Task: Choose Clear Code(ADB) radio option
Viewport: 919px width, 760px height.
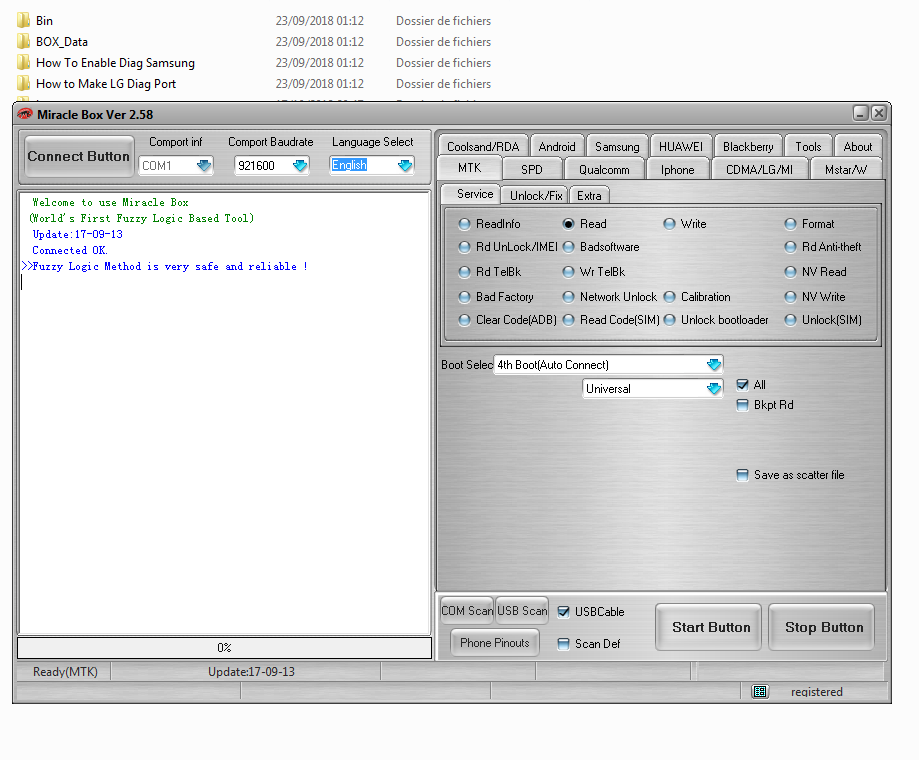Action: click(x=464, y=320)
